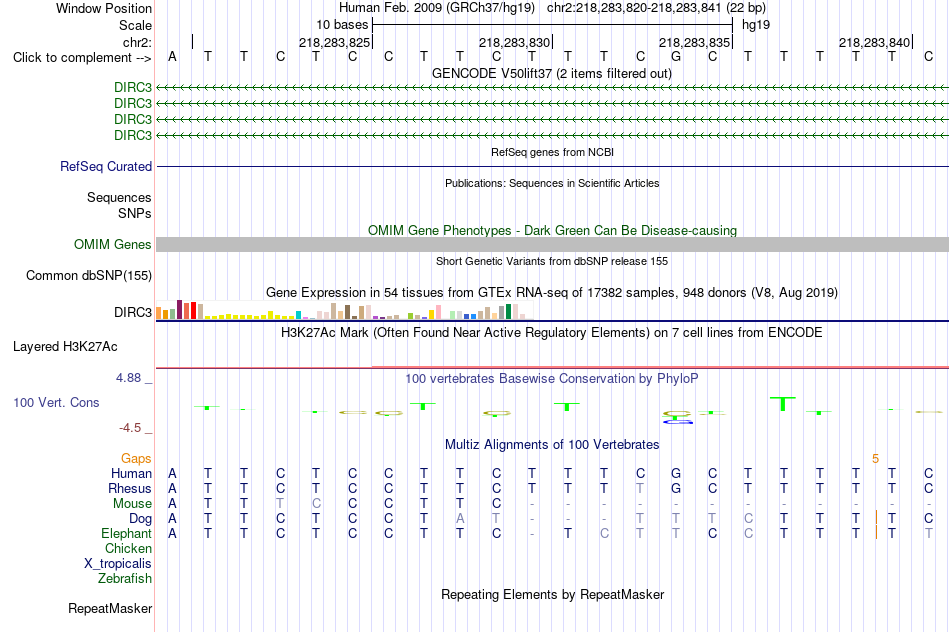Click 'Repeating Elements by RepeatMasker' title

[552, 594]
